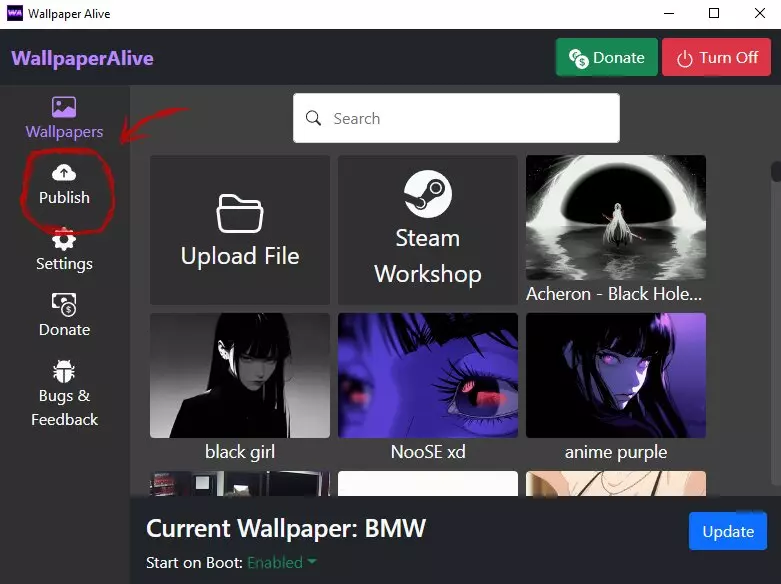Viewport: 781px width, 584px height.
Task: Close the Wallpaper Alive window
Action: pyautogui.click(x=760, y=13)
